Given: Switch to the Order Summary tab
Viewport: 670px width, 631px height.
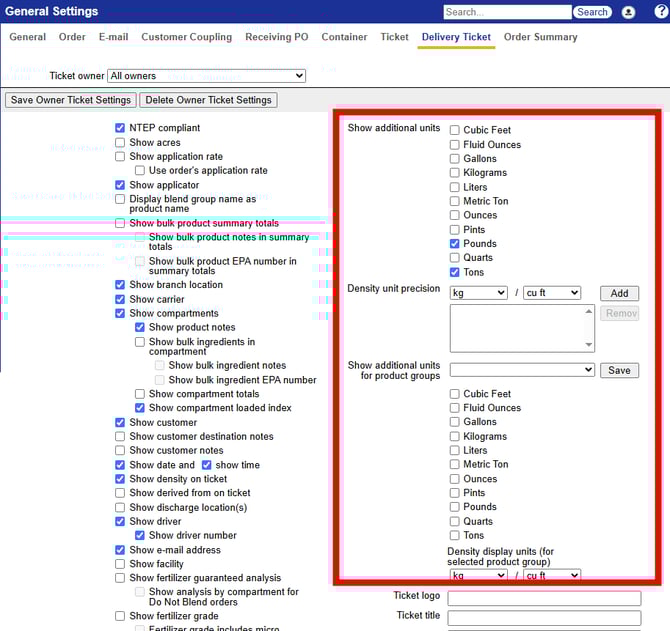Looking at the screenshot, I should pyautogui.click(x=540, y=37).
